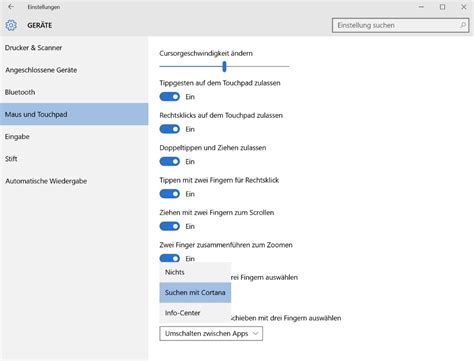
Task: Close the Einstellungen window
Action: [x=464, y=7]
